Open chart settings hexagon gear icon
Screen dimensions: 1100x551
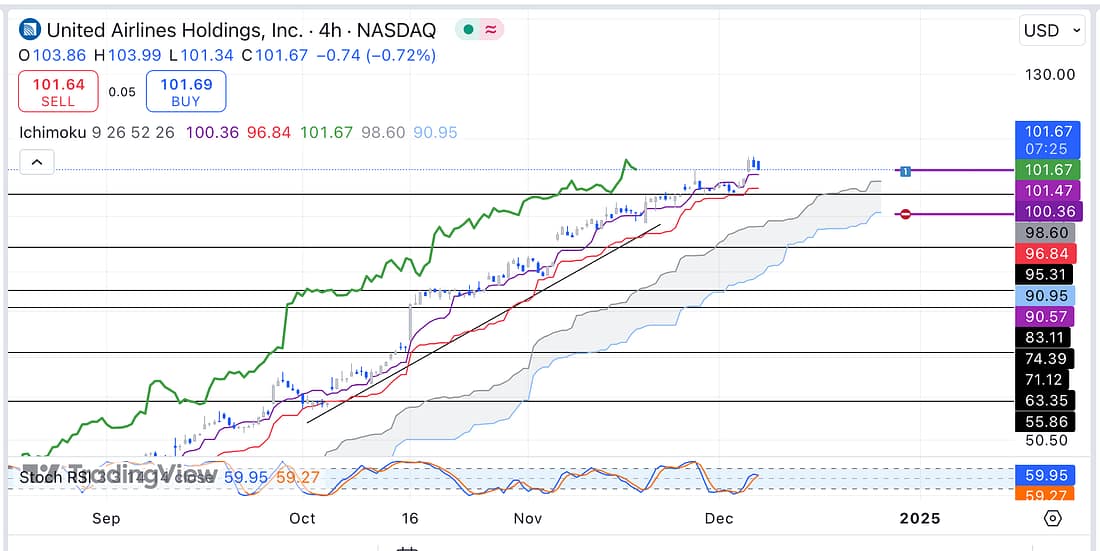(x=1052, y=518)
